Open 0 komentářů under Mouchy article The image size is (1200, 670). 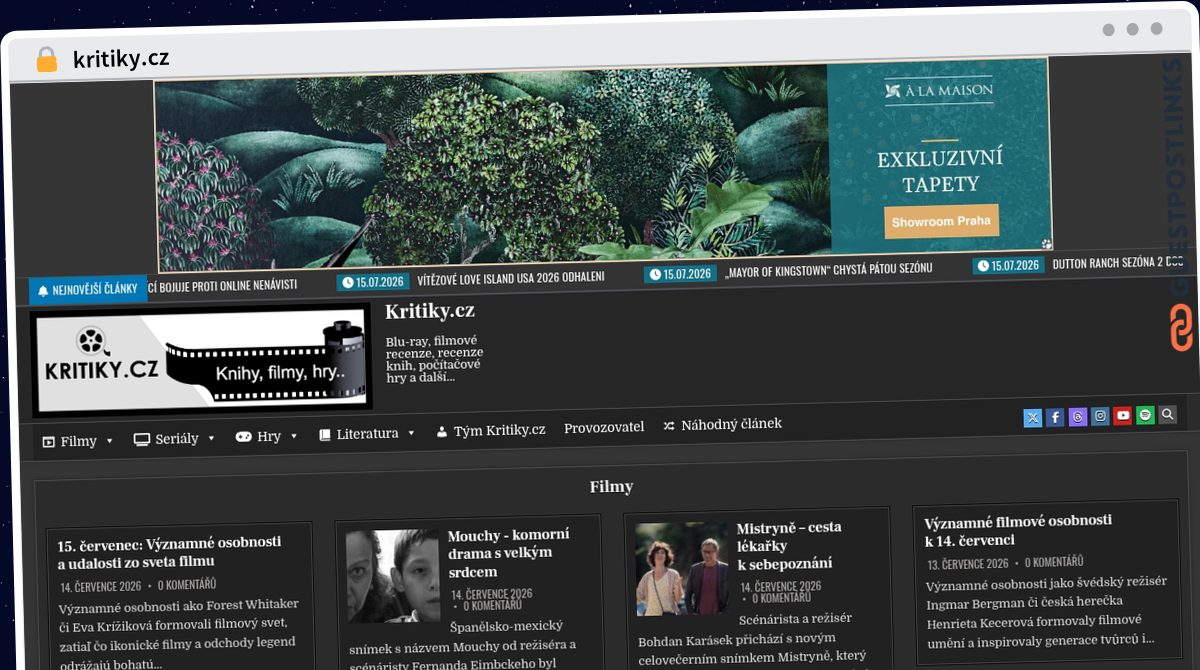tap(492, 605)
